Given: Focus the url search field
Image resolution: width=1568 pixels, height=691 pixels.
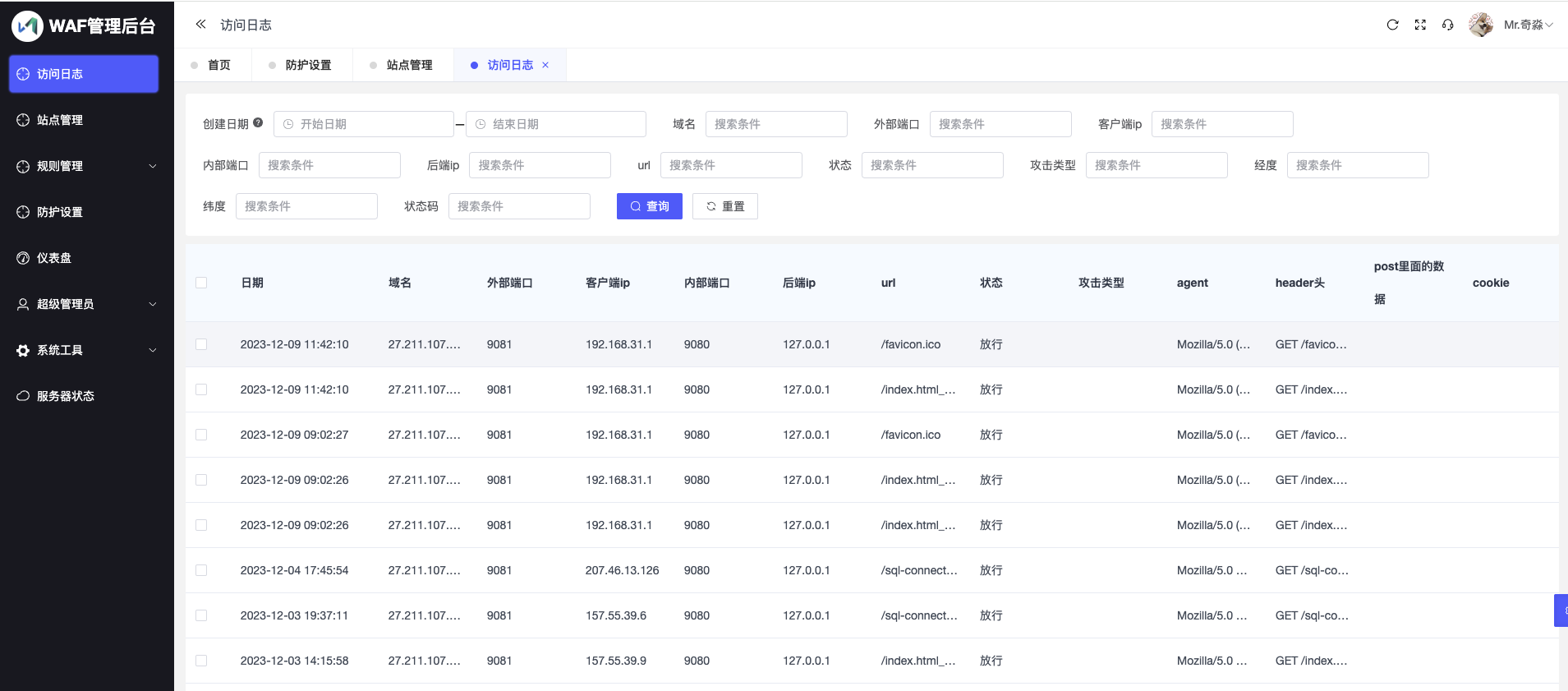Looking at the screenshot, I should [731, 165].
